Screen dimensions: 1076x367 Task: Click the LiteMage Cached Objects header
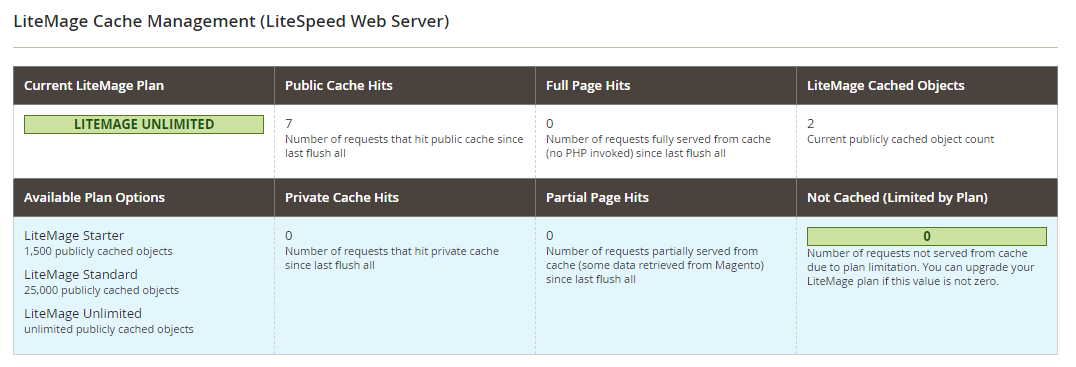(x=886, y=86)
